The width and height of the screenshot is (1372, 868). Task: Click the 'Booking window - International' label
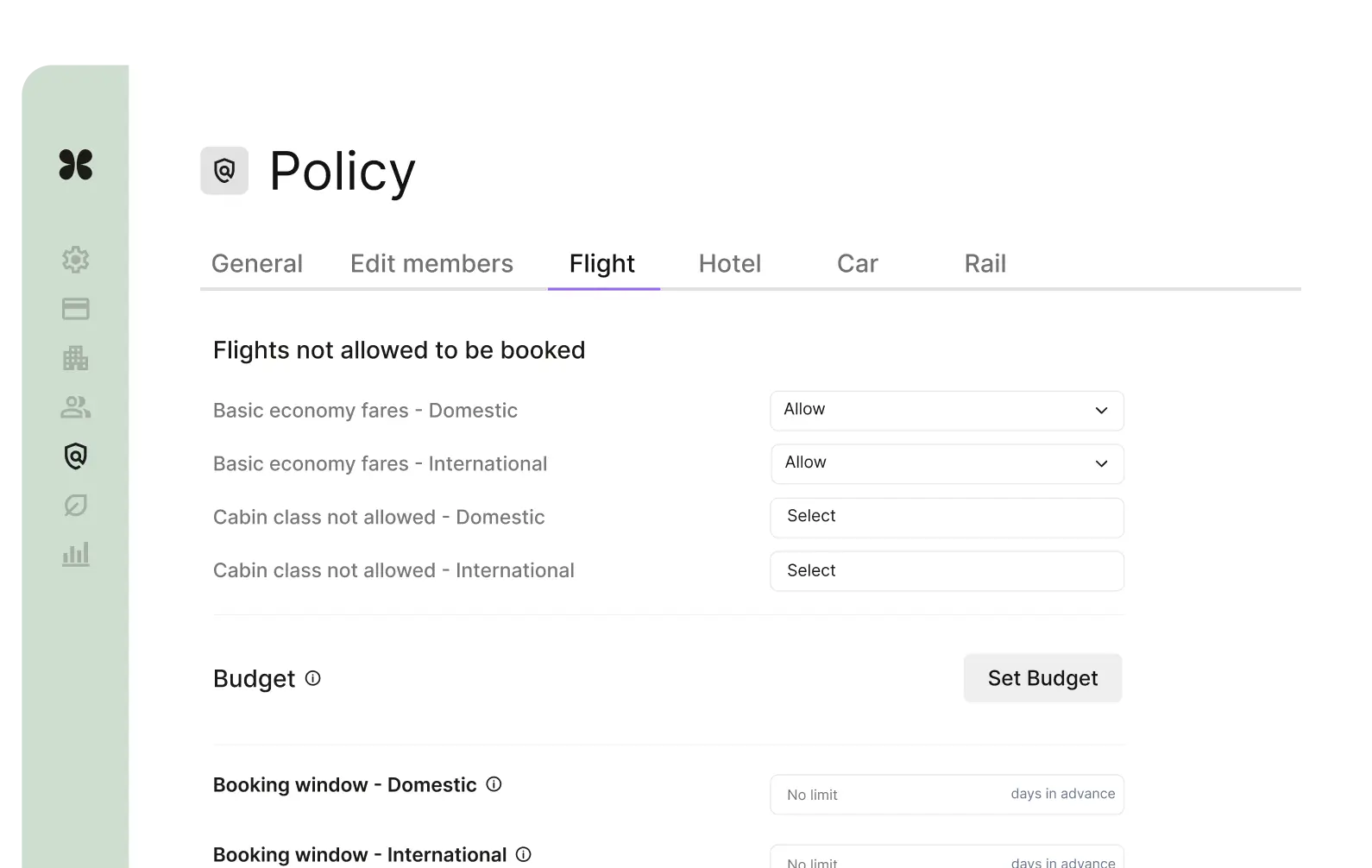click(359, 854)
